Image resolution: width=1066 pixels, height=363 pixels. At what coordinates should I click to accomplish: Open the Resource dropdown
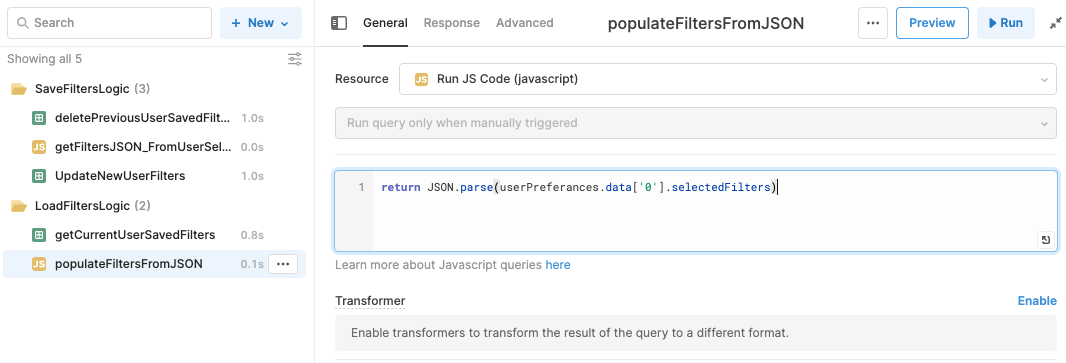tap(727, 80)
